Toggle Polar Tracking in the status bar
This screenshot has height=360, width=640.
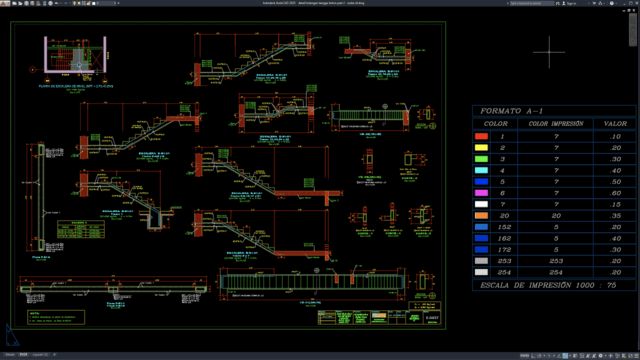(x=539, y=356)
